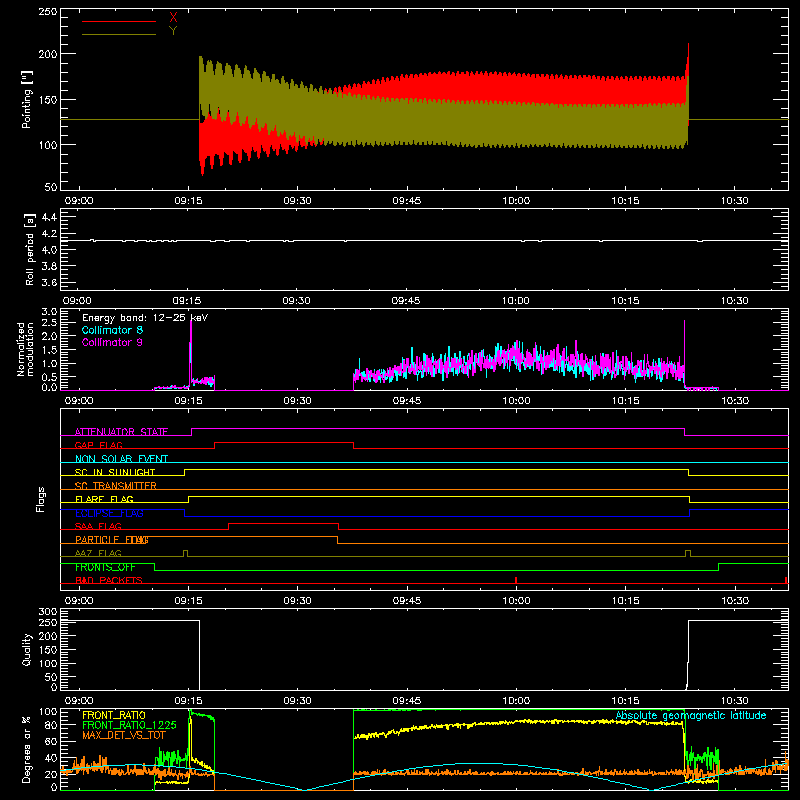Click the FLARE_FLAG label
The width and height of the screenshot is (800, 800).
coord(104,499)
